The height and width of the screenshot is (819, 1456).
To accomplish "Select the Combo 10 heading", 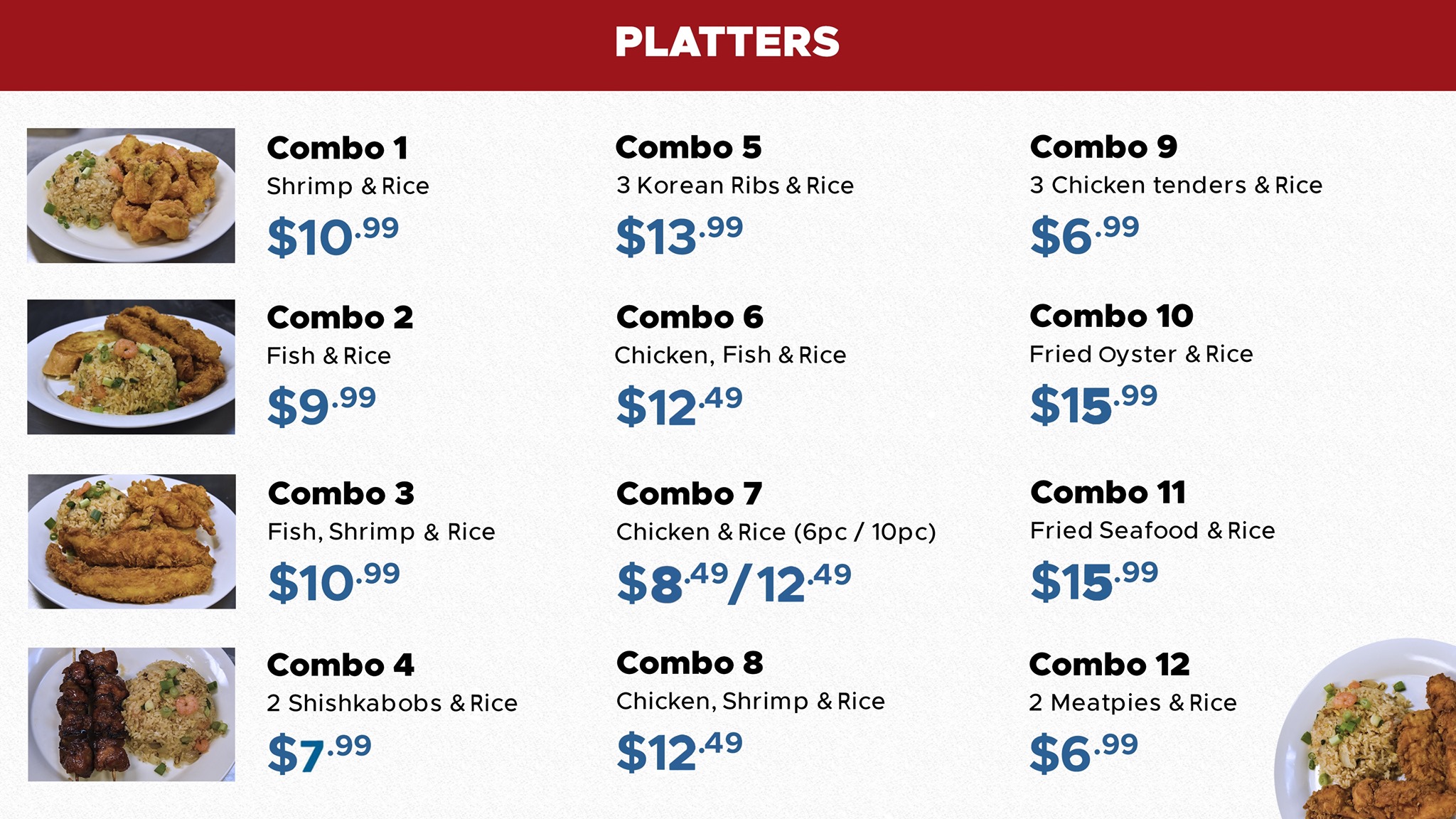I will pyautogui.click(x=1111, y=316).
